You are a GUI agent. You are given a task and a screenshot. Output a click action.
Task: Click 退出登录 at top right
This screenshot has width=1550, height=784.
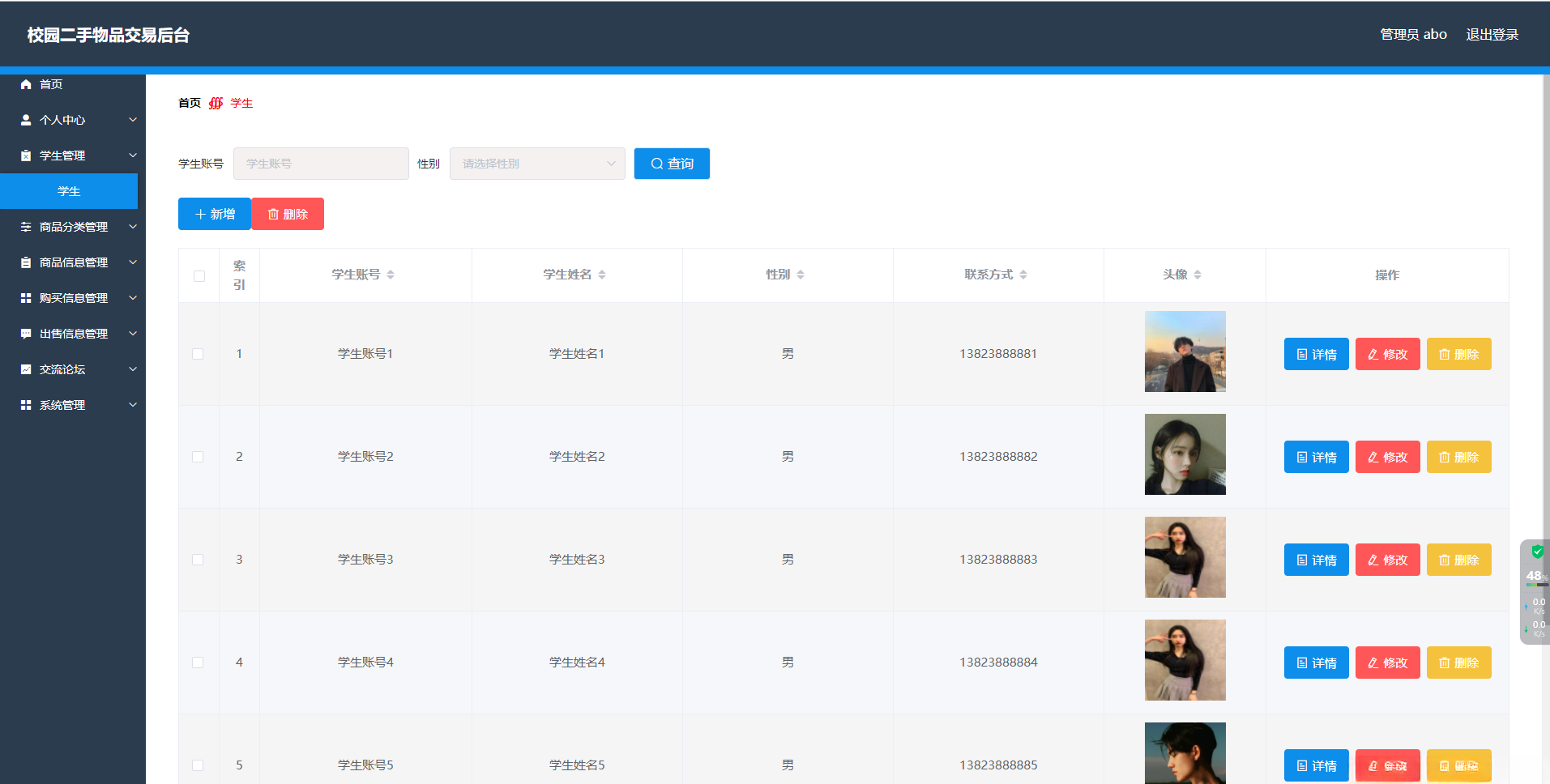[1492, 34]
